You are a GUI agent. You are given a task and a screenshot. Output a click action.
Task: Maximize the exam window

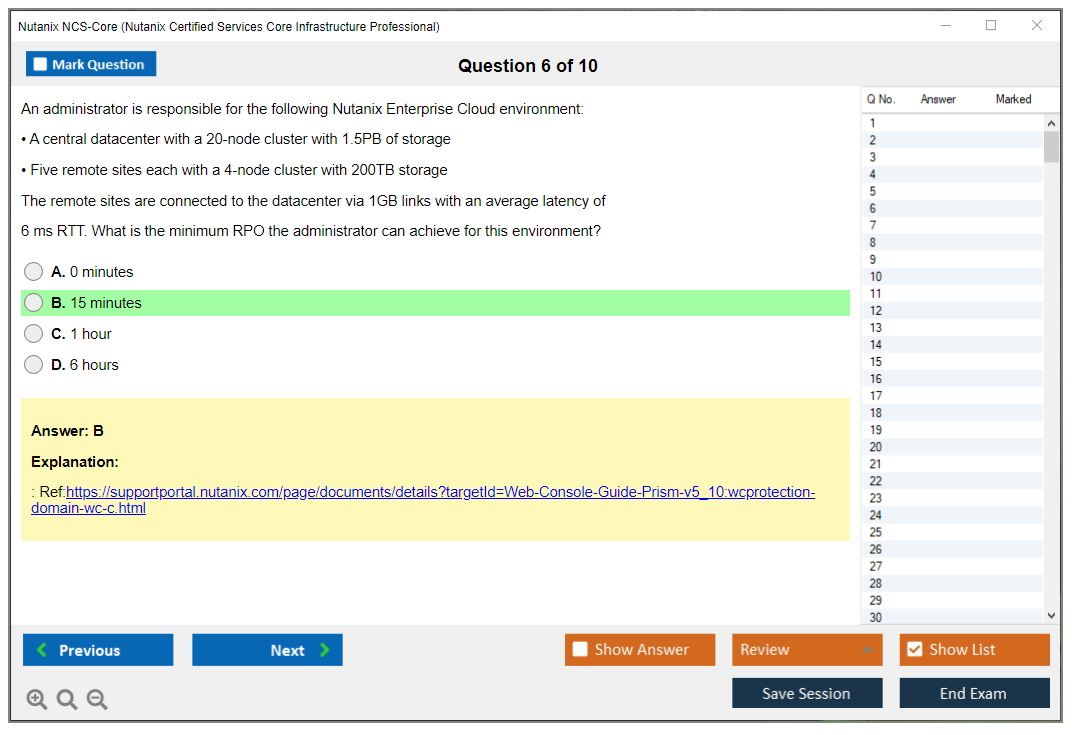tap(991, 26)
